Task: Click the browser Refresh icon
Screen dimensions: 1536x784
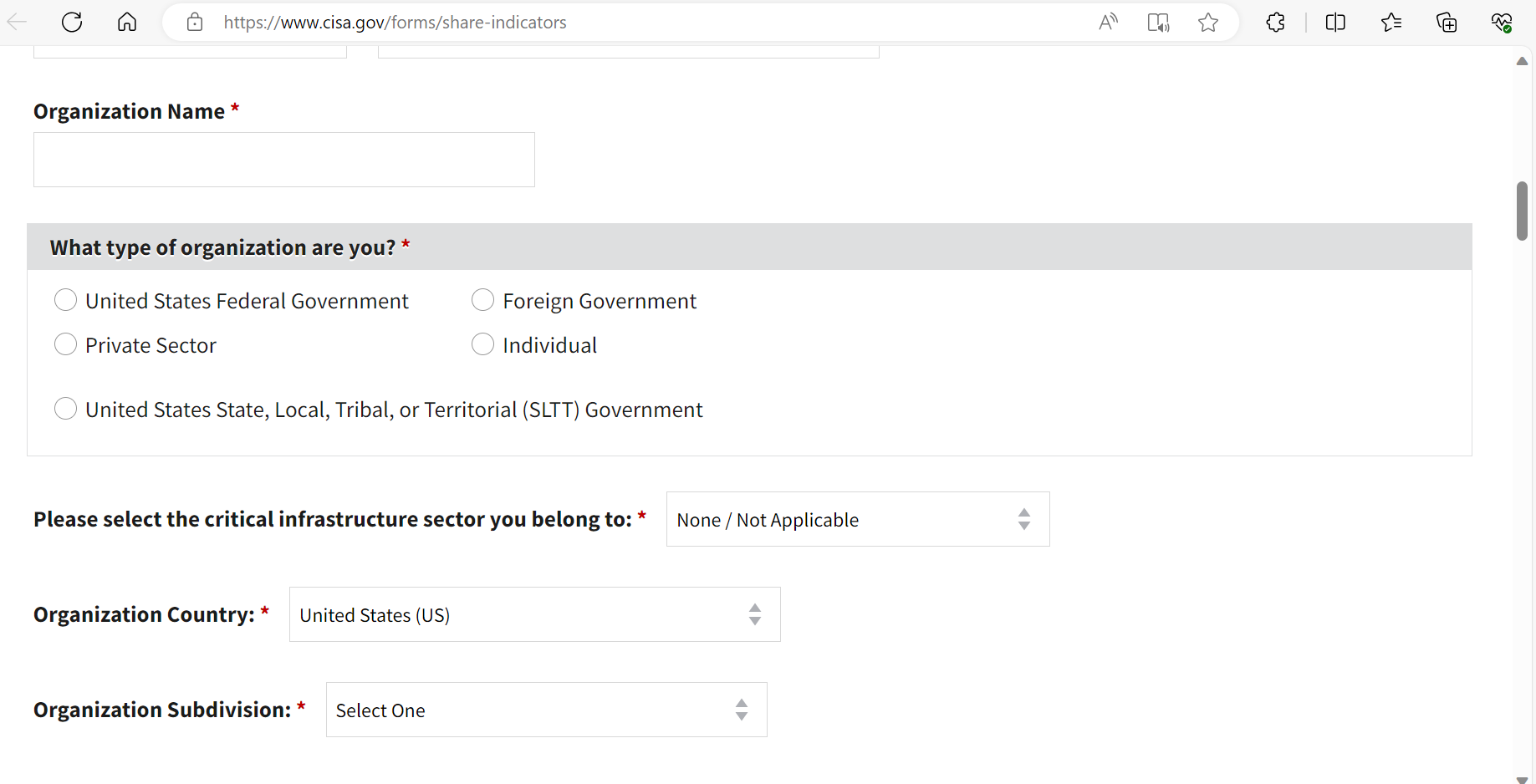Action: tap(72, 23)
